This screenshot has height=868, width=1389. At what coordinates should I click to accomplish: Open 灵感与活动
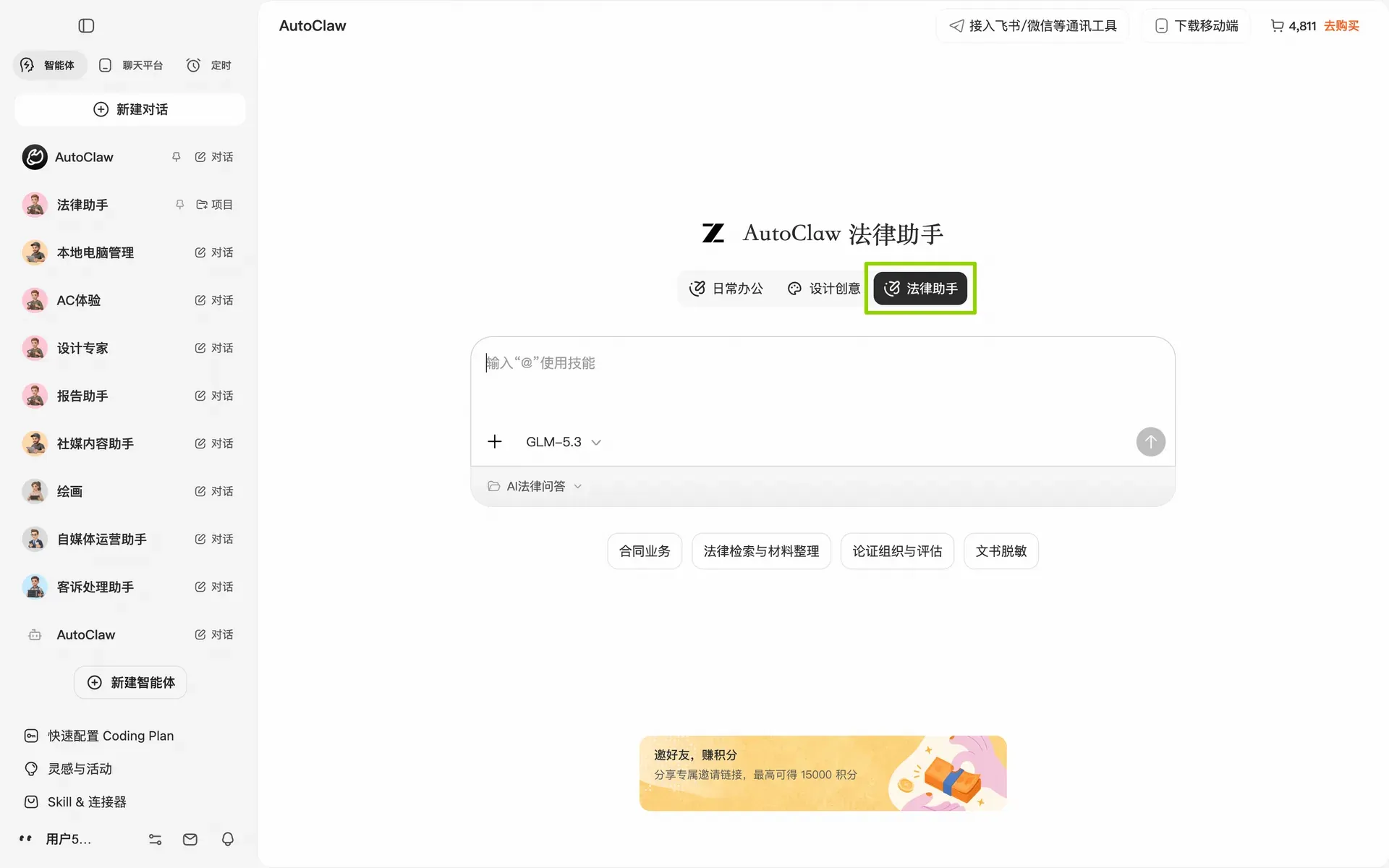(x=68, y=769)
